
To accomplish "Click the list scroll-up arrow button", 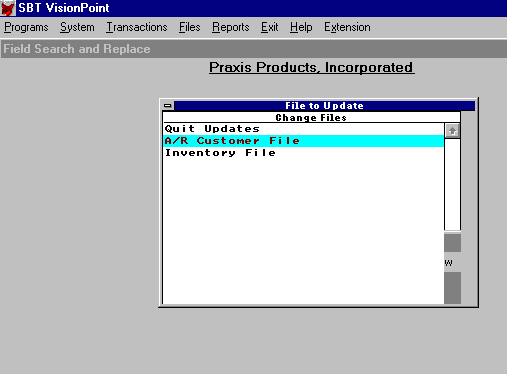I will [452, 131].
